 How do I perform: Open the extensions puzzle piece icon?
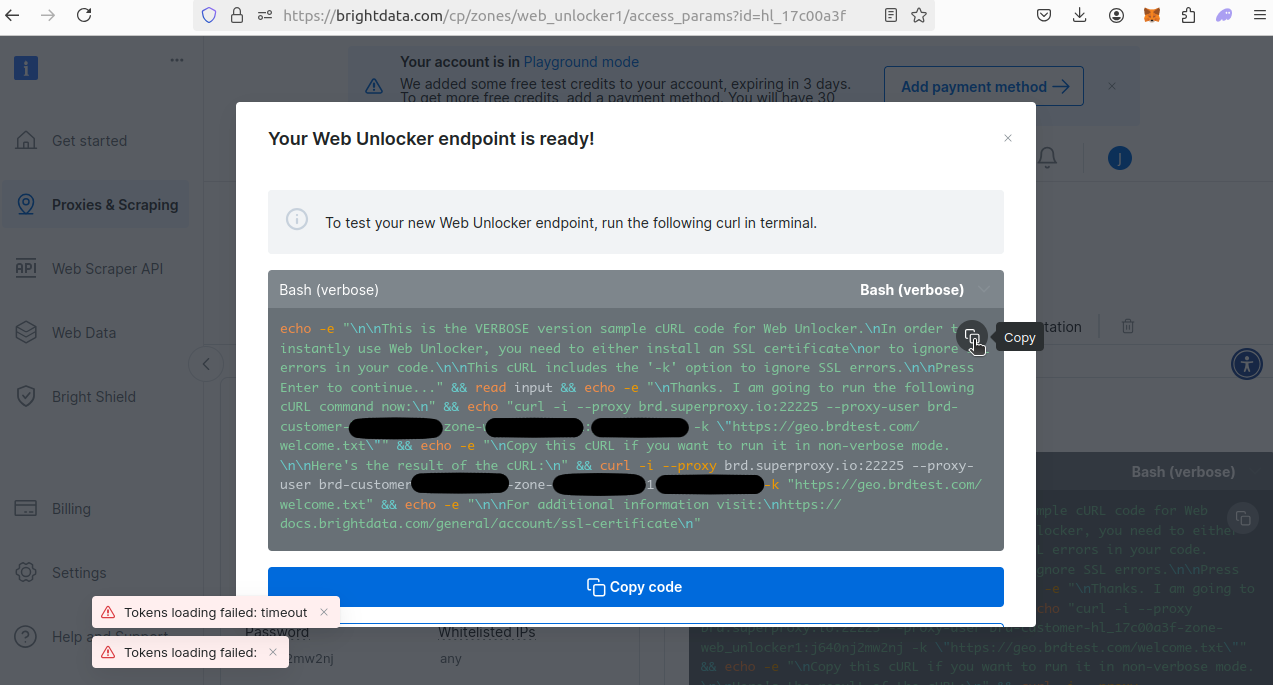[1188, 15]
